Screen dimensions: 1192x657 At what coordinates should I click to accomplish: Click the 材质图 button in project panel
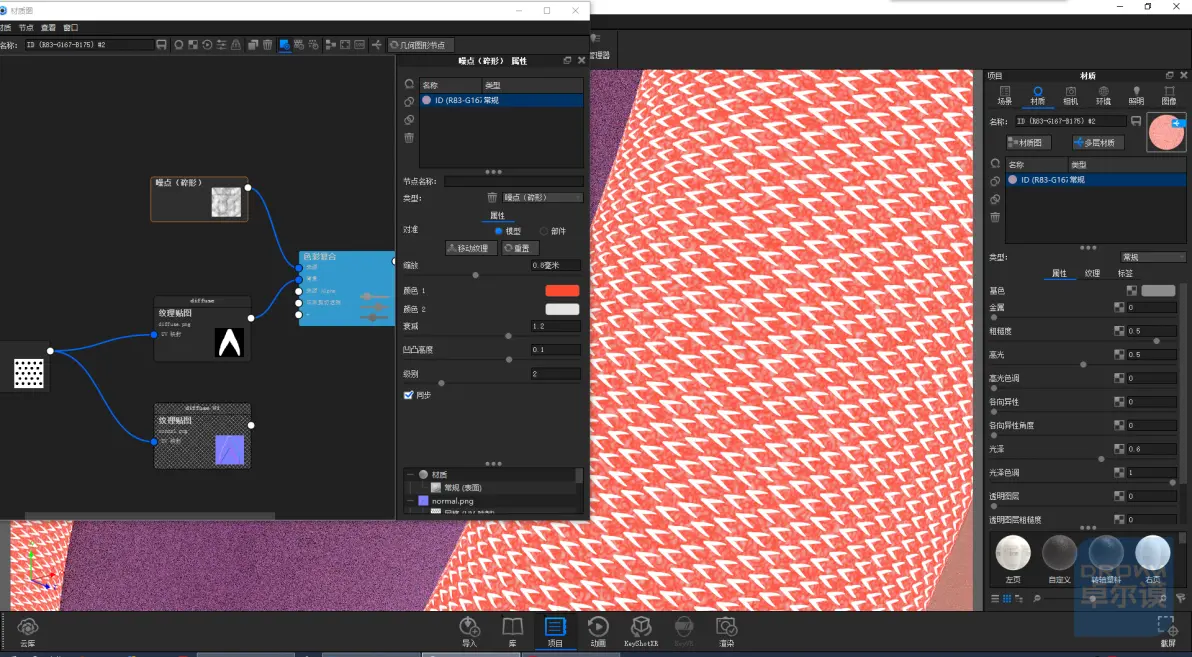[1029, 142]
